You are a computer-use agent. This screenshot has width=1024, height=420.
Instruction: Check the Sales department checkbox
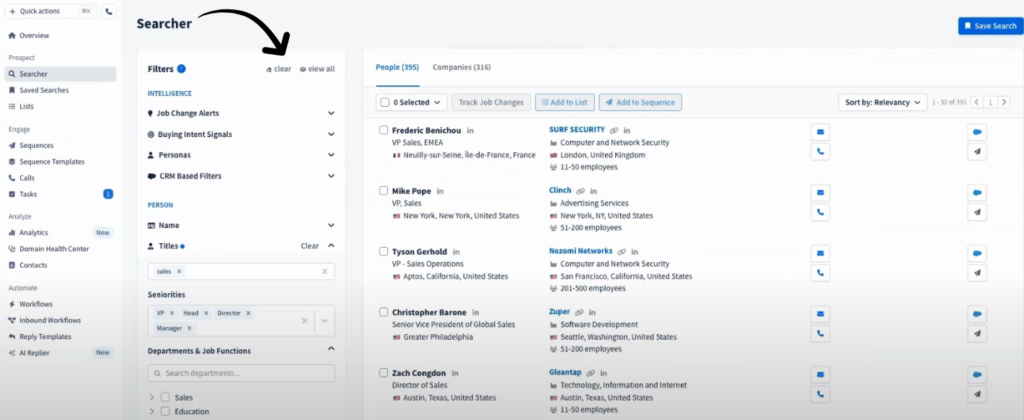click(x=165, y=397)
